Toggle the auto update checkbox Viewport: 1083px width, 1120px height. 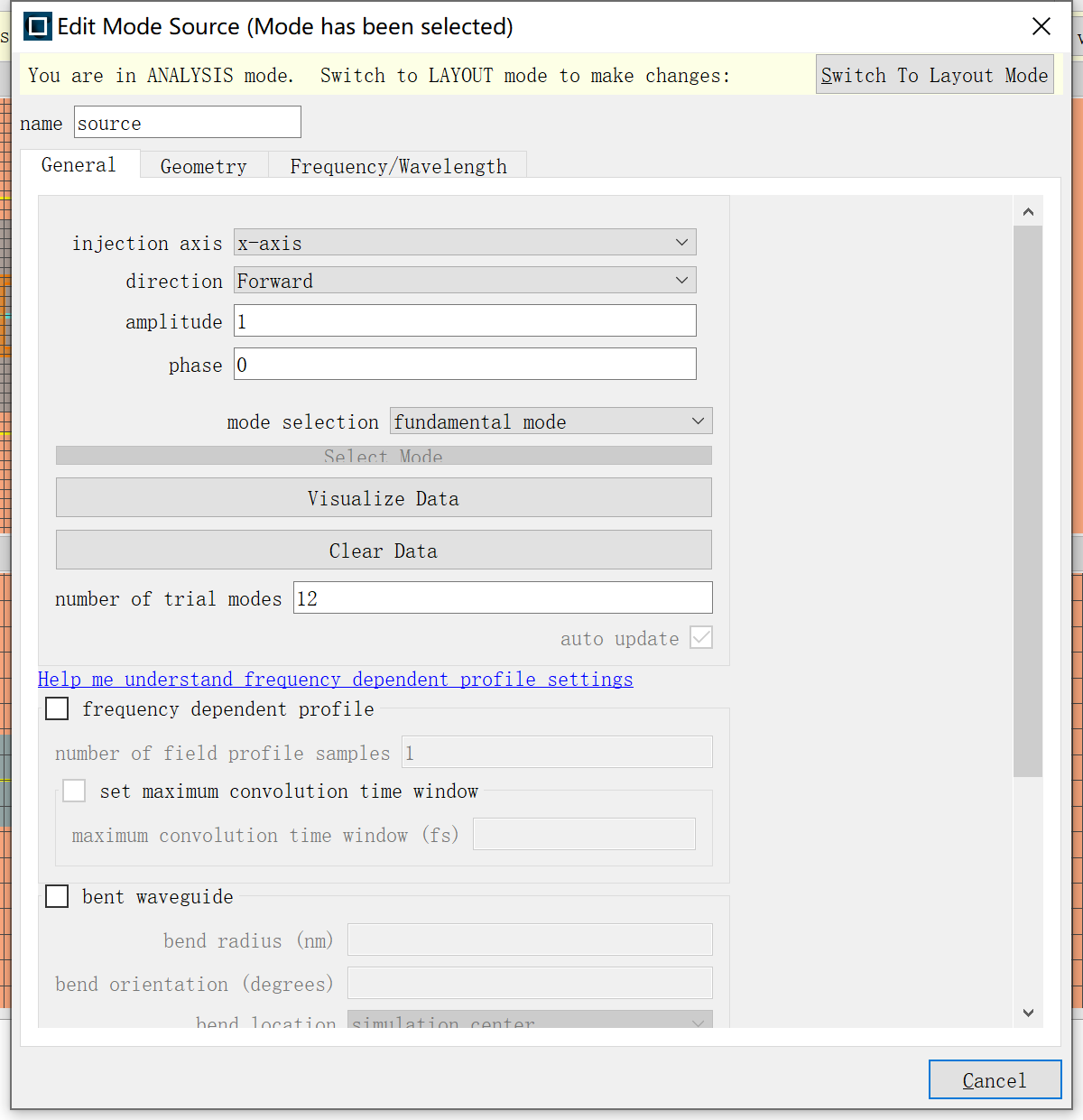pos(701,638)
